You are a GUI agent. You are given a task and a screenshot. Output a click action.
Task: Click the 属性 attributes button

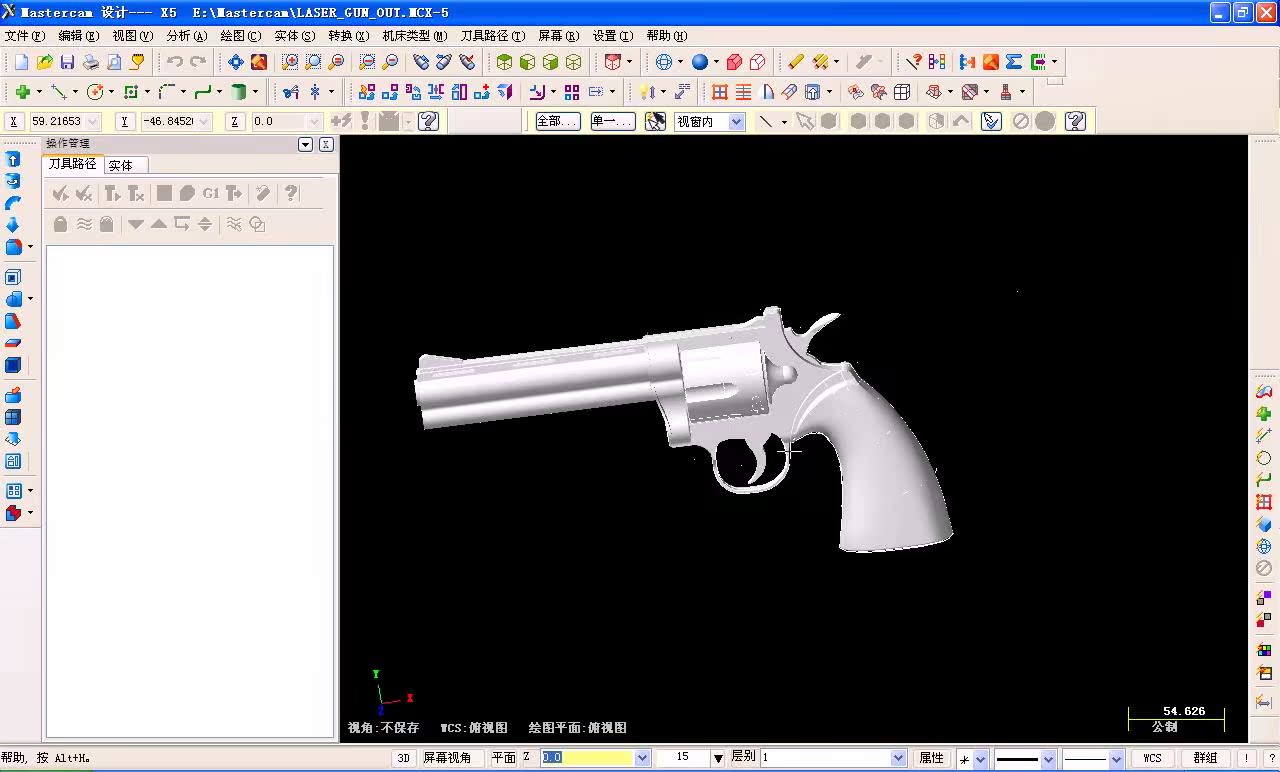tap(932, 758)
